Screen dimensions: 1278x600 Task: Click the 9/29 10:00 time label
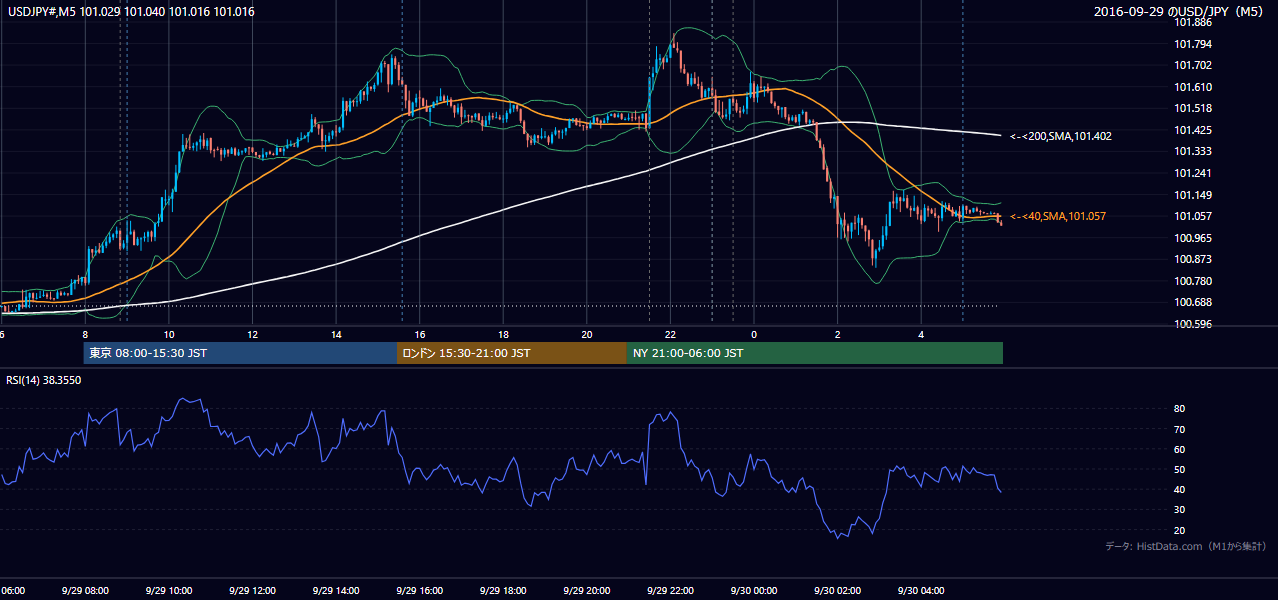(169, 591)
